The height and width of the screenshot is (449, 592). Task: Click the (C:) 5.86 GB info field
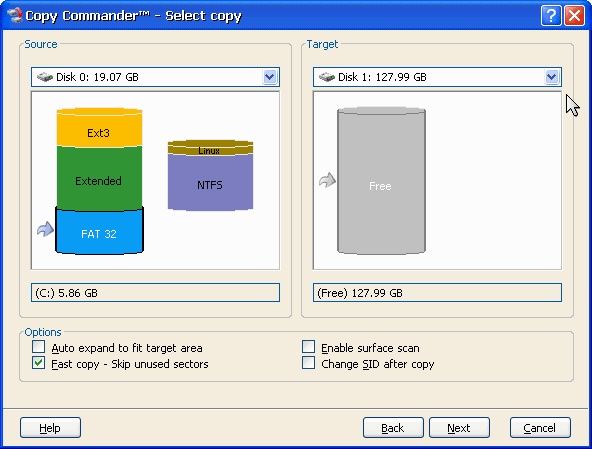click(x=156, y=293)
